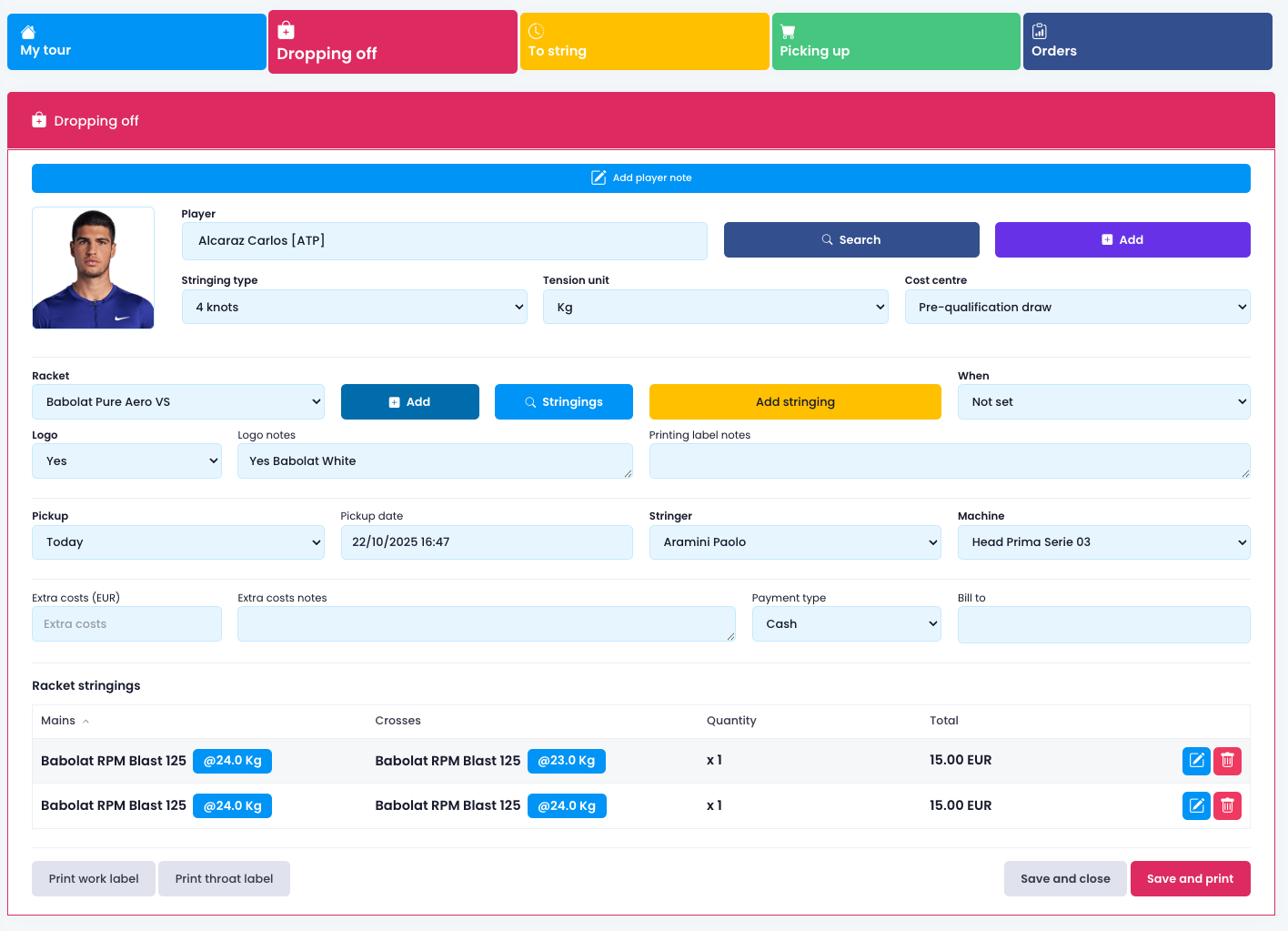Click trash icon on second stringing row
1288x931 pixels.
coord(1227,805)
